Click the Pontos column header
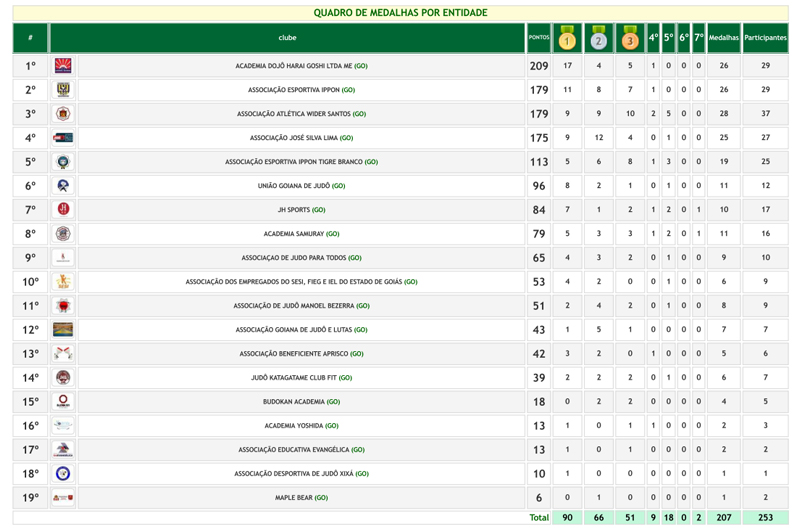The width and height of the screenshot is (800, 528). (x=539, y=38)
